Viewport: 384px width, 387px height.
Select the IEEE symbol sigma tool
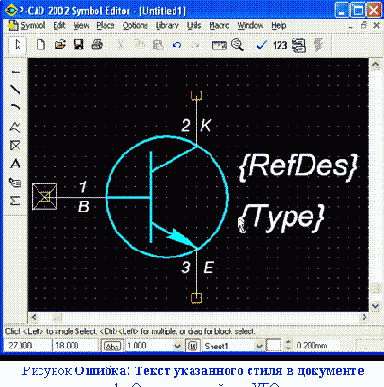16,200
